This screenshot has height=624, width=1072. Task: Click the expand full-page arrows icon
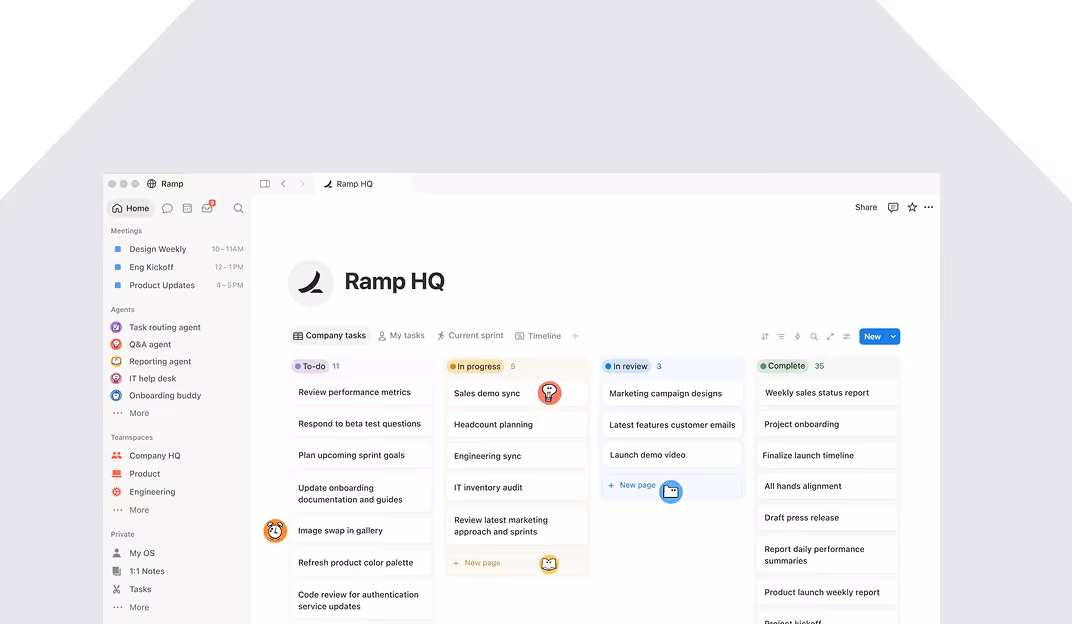pyautogui.click(x=830, y=336)
